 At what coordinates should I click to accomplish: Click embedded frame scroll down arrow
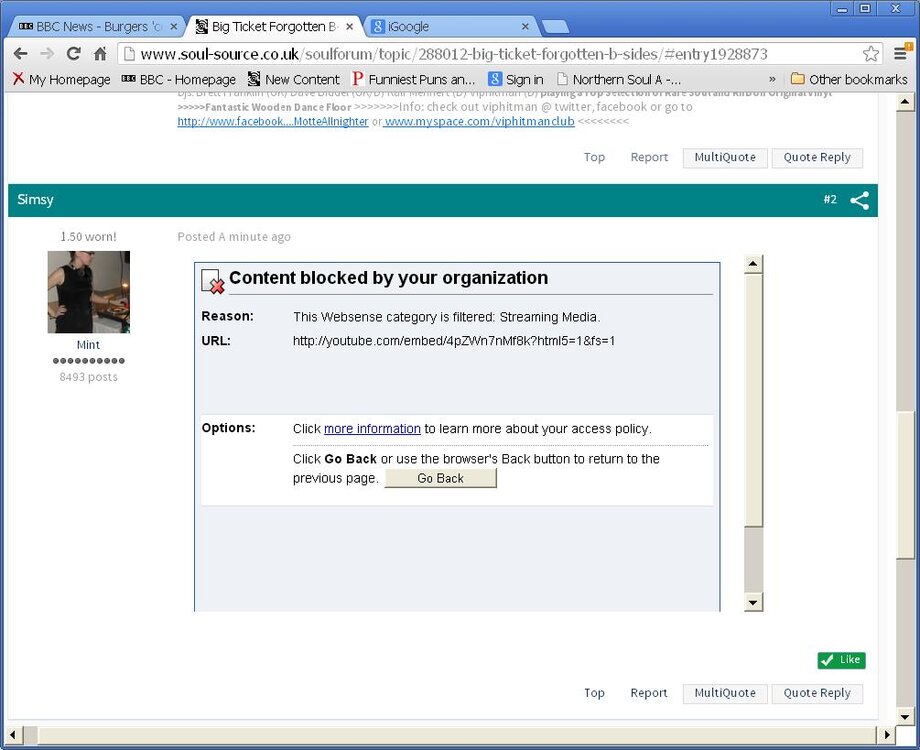pyautogui.click(x=753, y=602)
